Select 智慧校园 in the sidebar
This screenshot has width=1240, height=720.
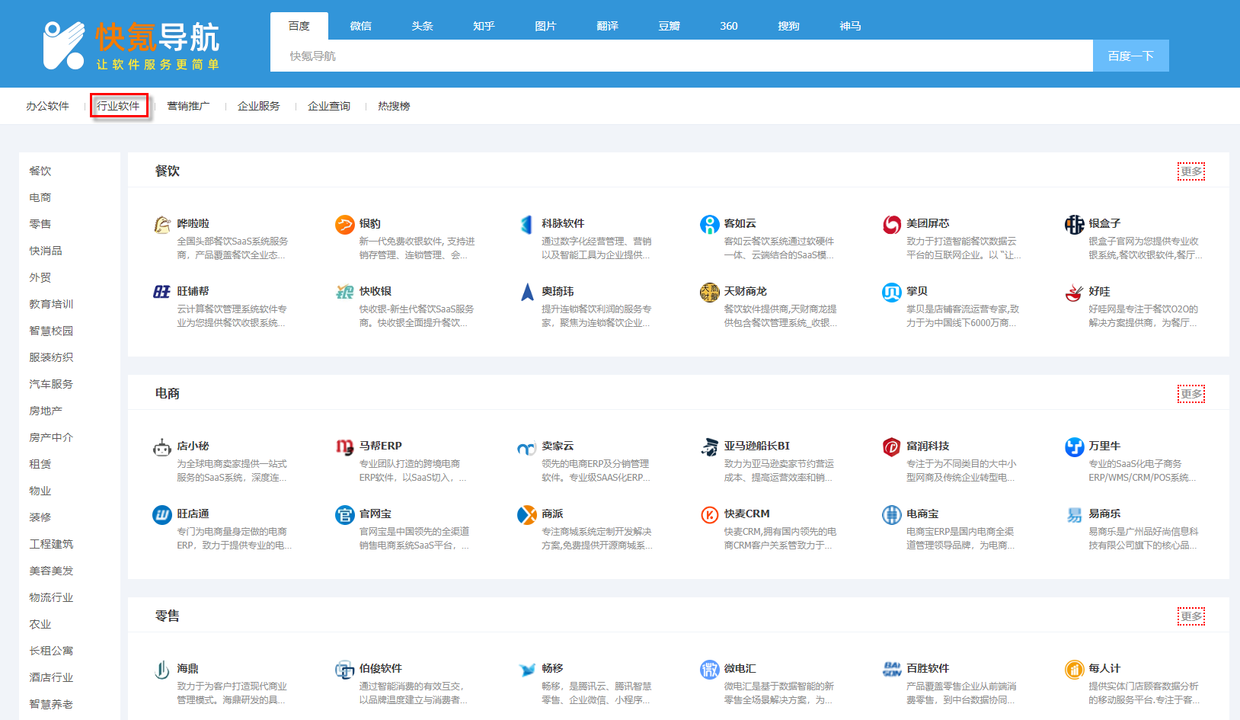coord(51,331)
